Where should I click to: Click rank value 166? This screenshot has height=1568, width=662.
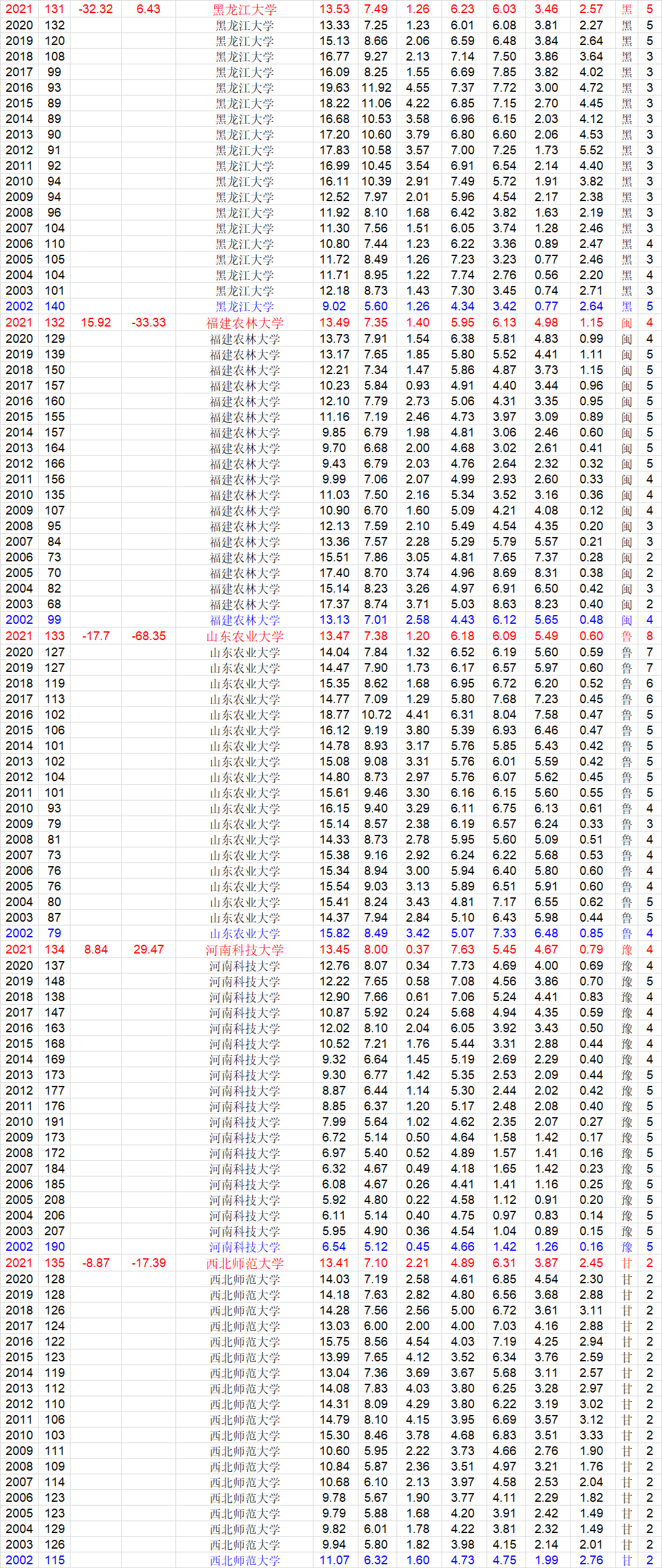(x=55, y=463)
